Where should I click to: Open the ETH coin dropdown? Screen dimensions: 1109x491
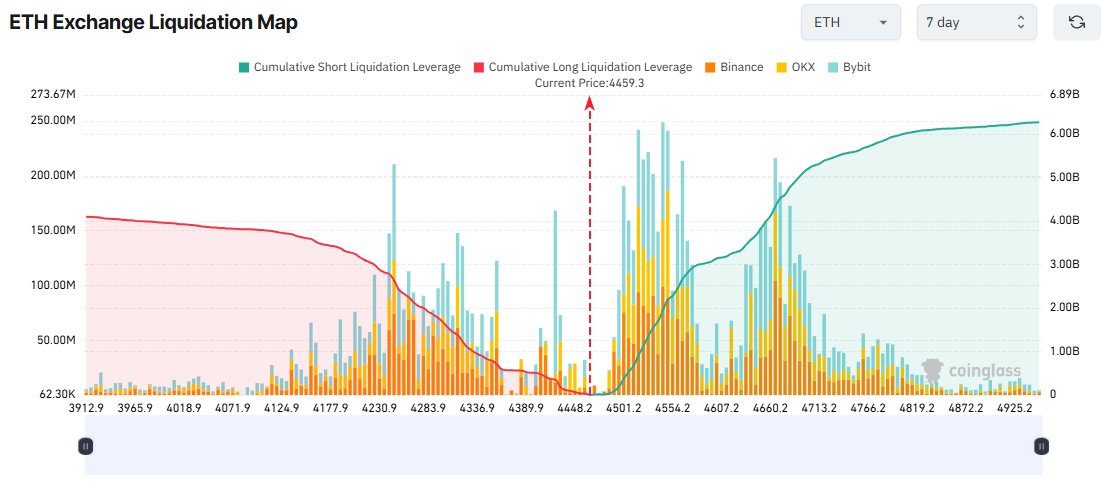[x=850, y=22]
